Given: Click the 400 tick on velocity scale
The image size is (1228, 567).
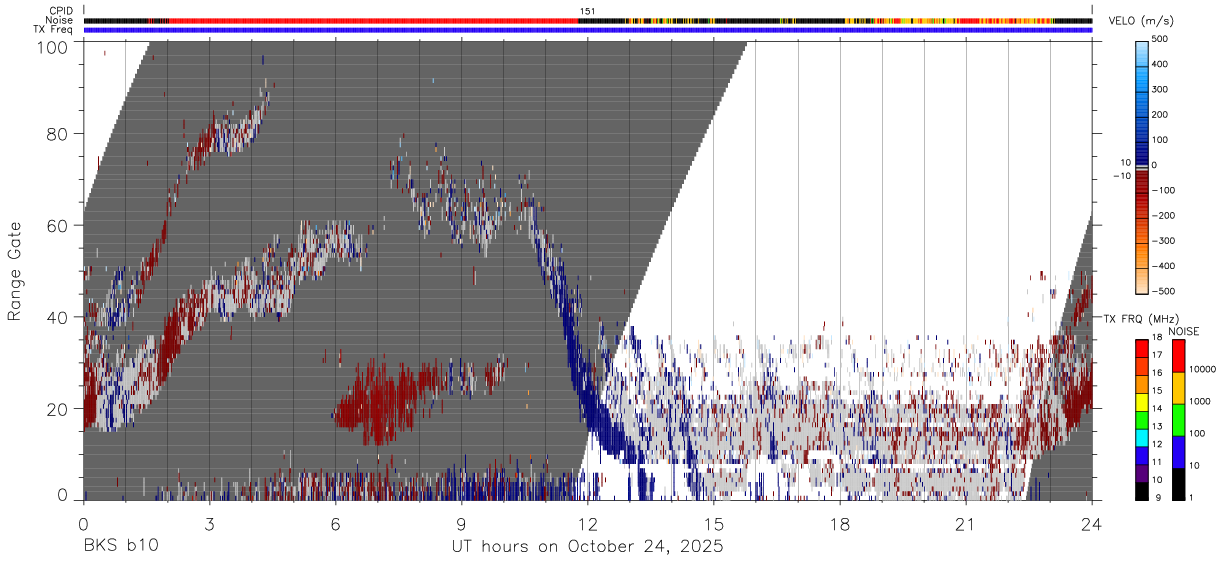Looking at the screenshot, I should (1160, 64).
